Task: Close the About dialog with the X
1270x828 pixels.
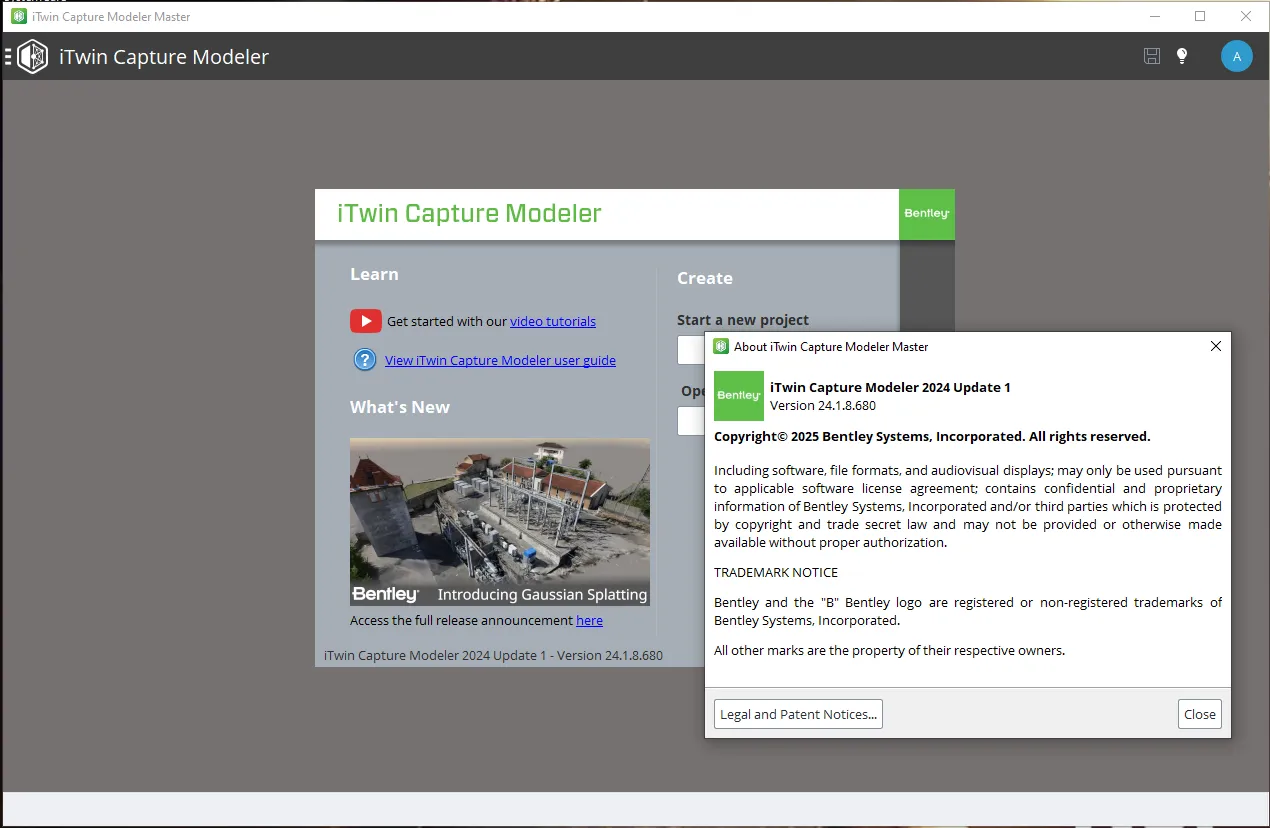Action: (x=1216, y=346)
